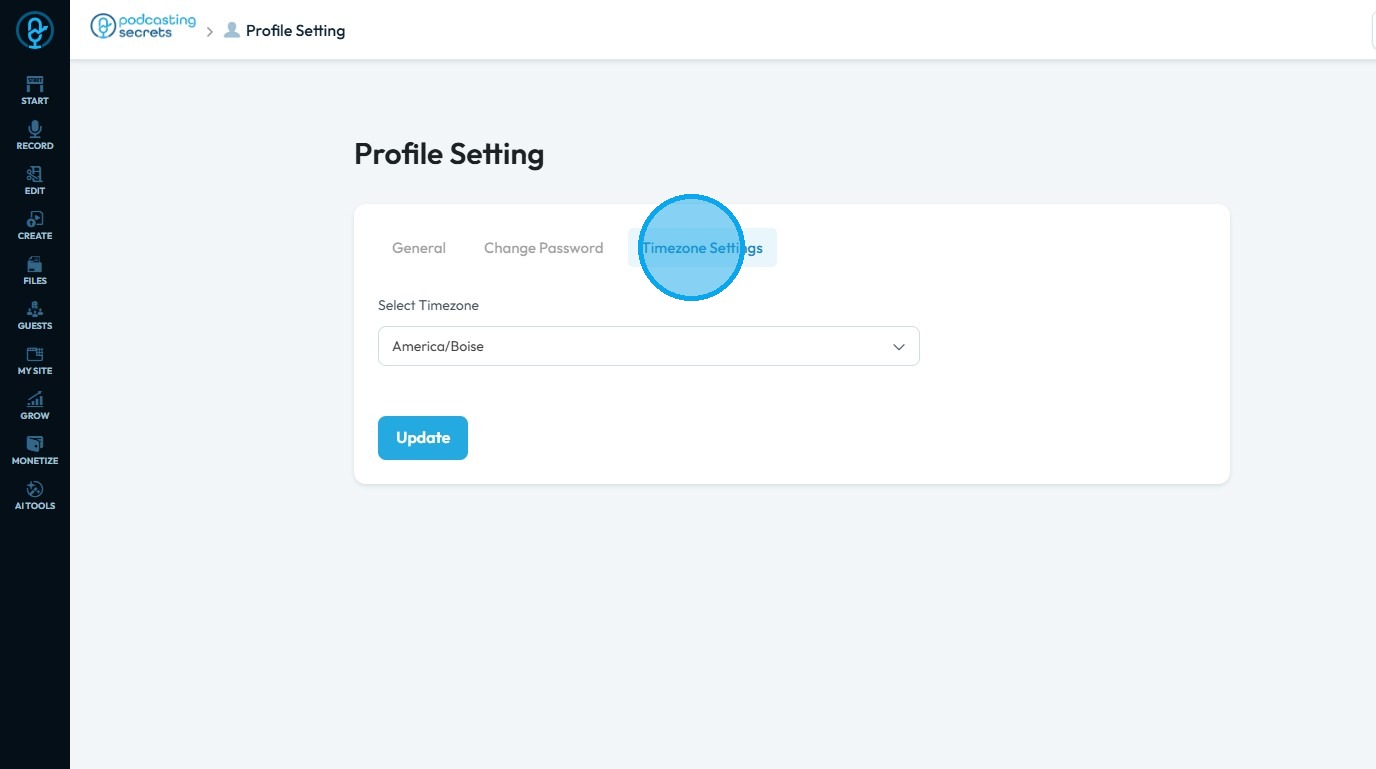Open the Files section
The image size is (1376, 769).
(x=35, y=269)
